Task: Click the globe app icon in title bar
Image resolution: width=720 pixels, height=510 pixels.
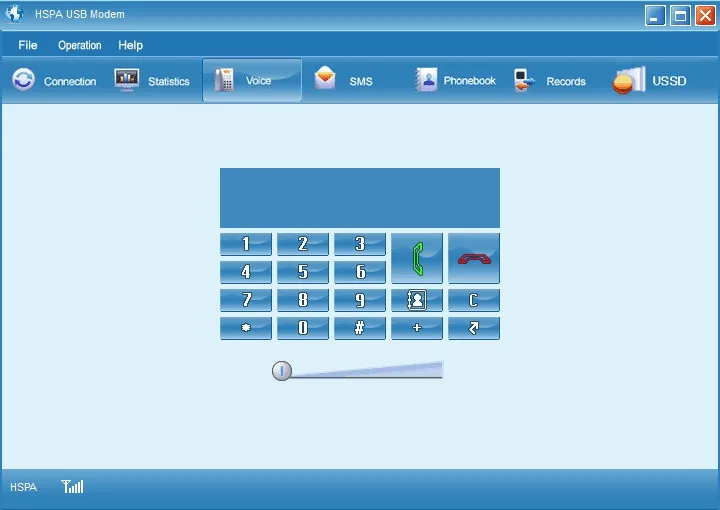Action: point(14,14)
